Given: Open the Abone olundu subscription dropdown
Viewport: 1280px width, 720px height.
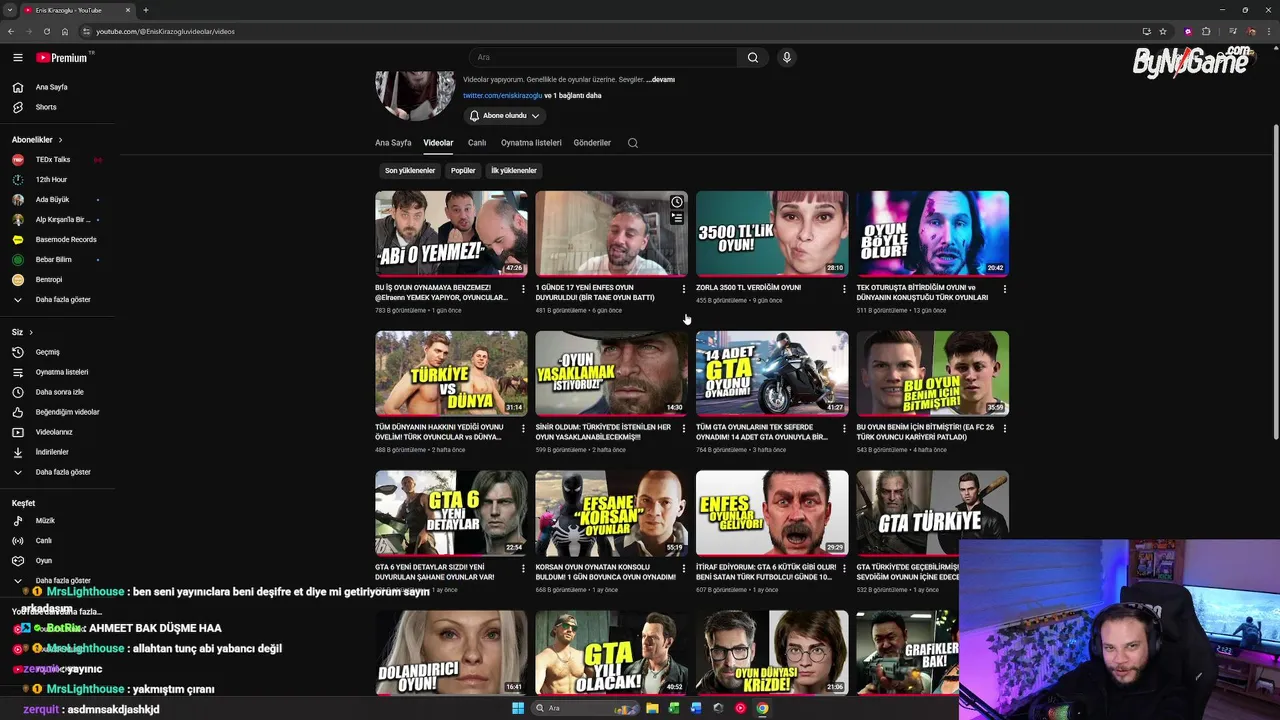Looking at the screenshot, I should 505,116.
